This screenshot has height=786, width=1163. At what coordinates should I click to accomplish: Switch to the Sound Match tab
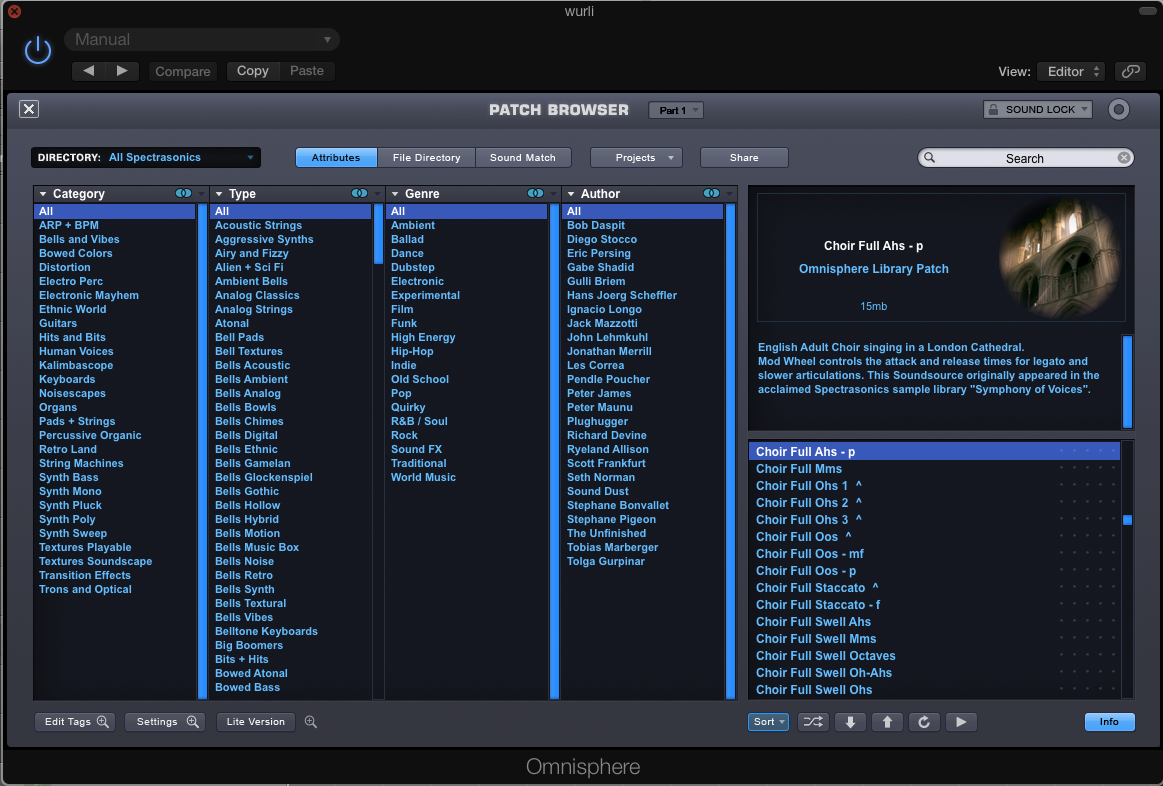coord(523,157)
